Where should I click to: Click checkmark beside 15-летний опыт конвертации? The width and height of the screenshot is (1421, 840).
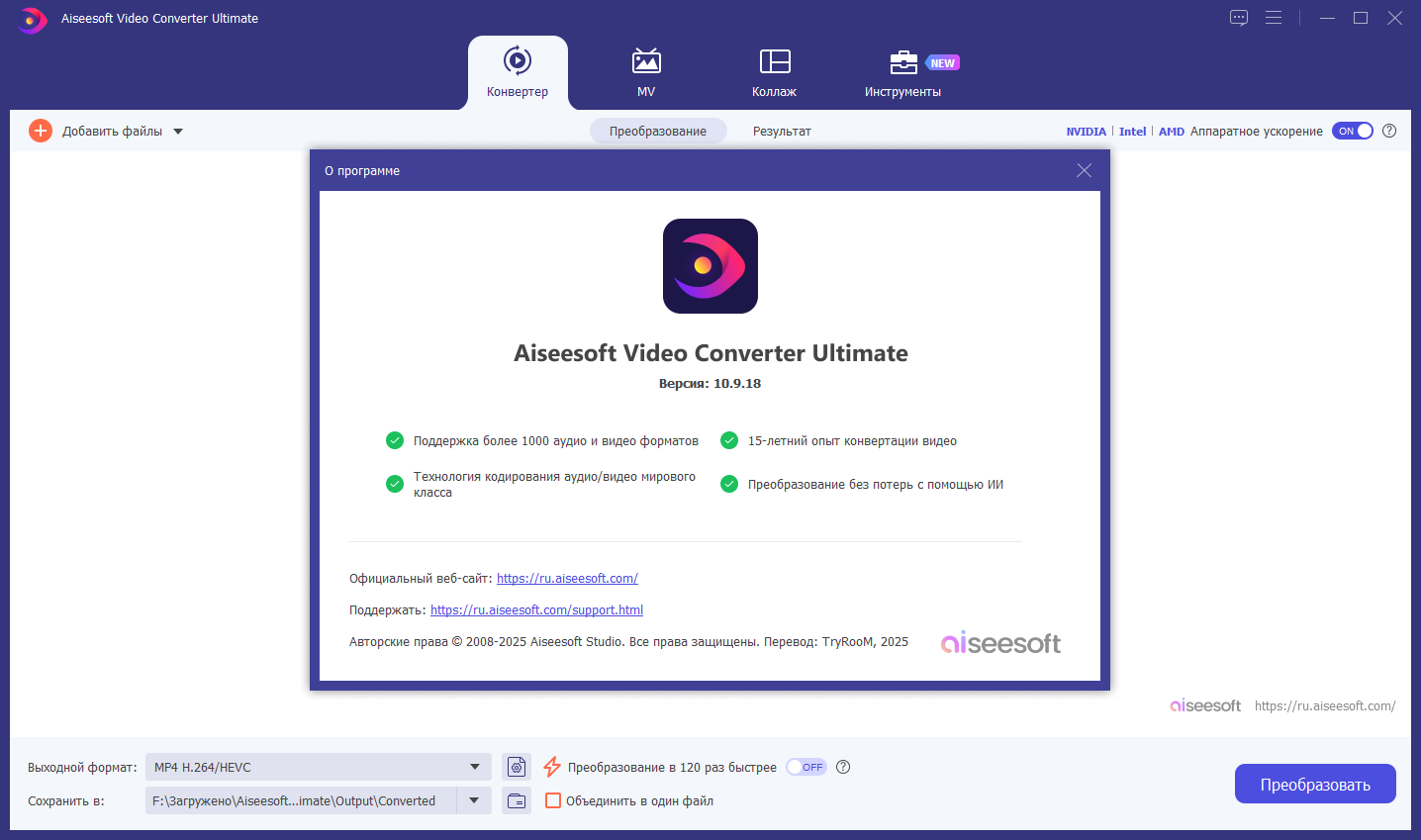(729, 440)
